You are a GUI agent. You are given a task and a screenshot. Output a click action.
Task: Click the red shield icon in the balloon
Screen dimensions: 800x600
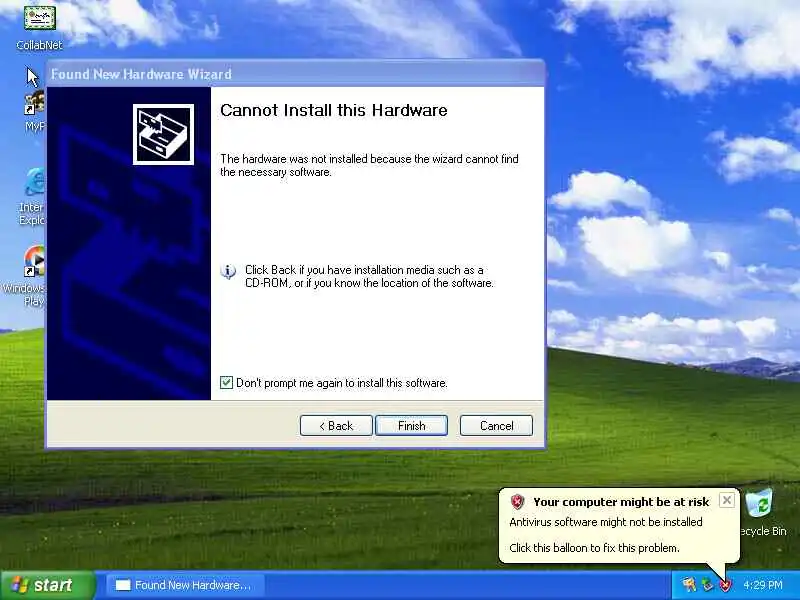(x=517, y=502)
